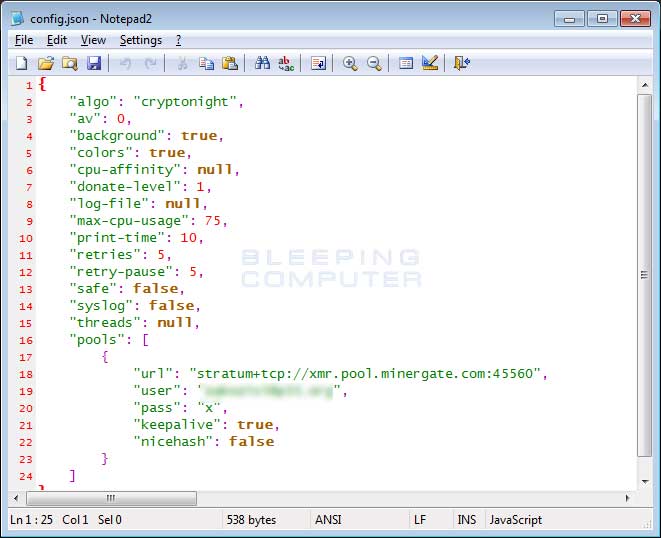661x538 pixels.
Task: Open the Edit menu
Action: 57,40
